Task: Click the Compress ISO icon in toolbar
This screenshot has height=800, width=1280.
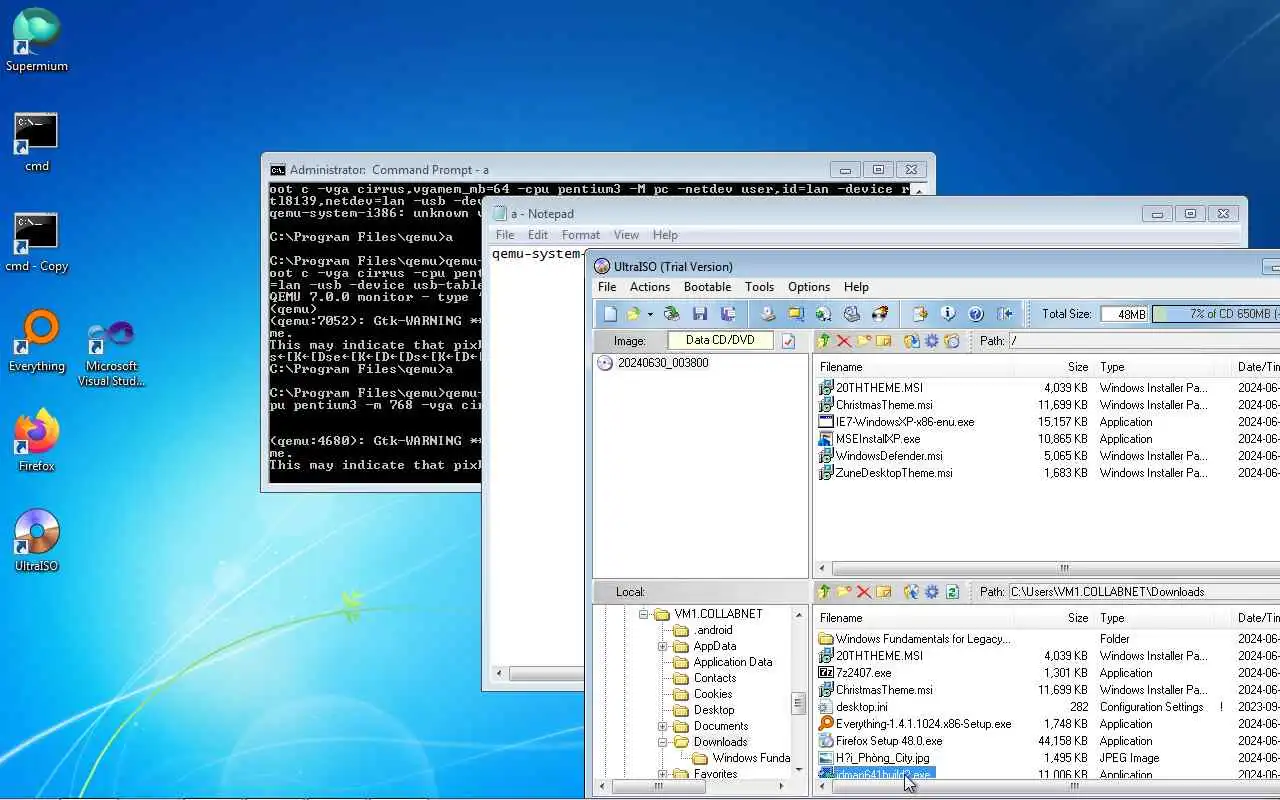Action: click(795, 314)
